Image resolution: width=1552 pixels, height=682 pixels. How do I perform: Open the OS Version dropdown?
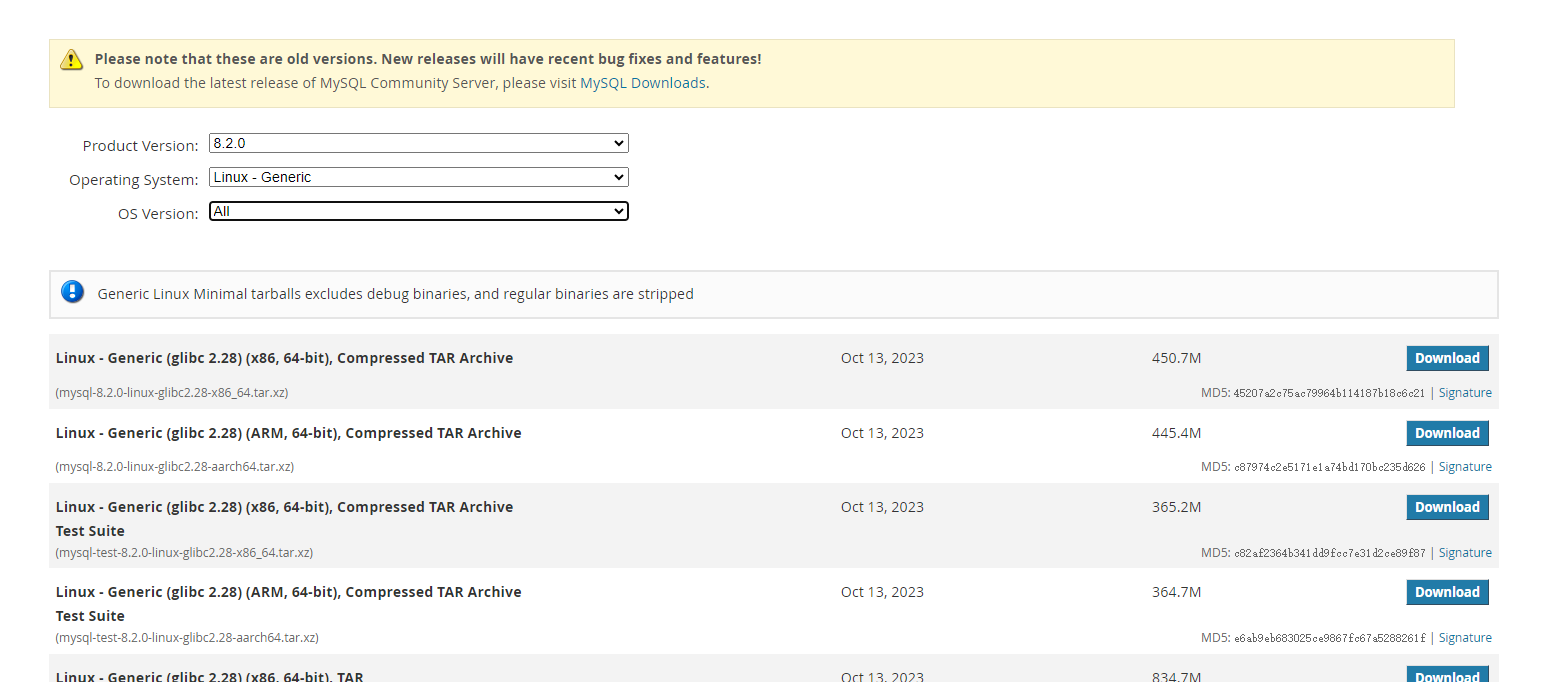418,212
